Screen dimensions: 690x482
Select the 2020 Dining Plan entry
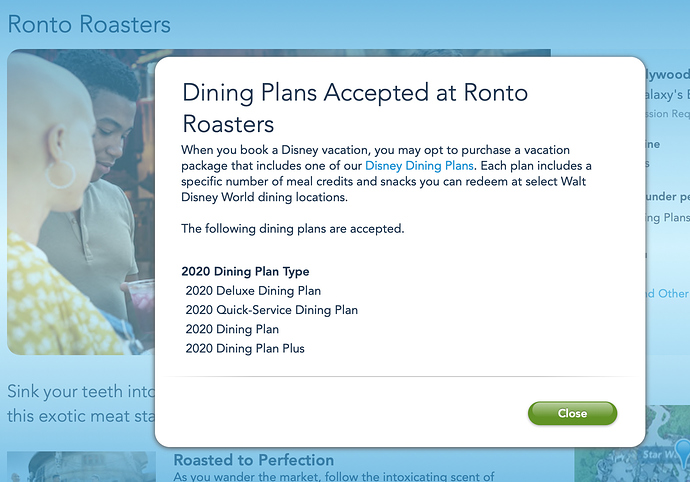pos(232,329)
